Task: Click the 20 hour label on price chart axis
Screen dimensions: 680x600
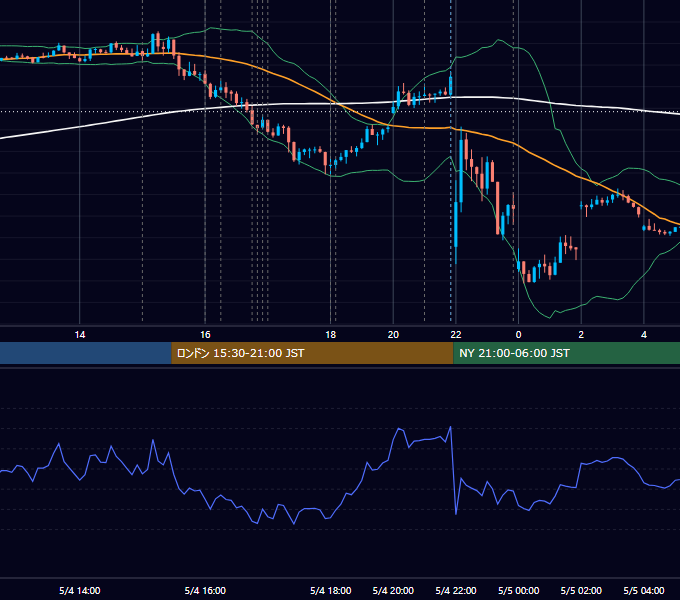Action: tap(393, 335)
